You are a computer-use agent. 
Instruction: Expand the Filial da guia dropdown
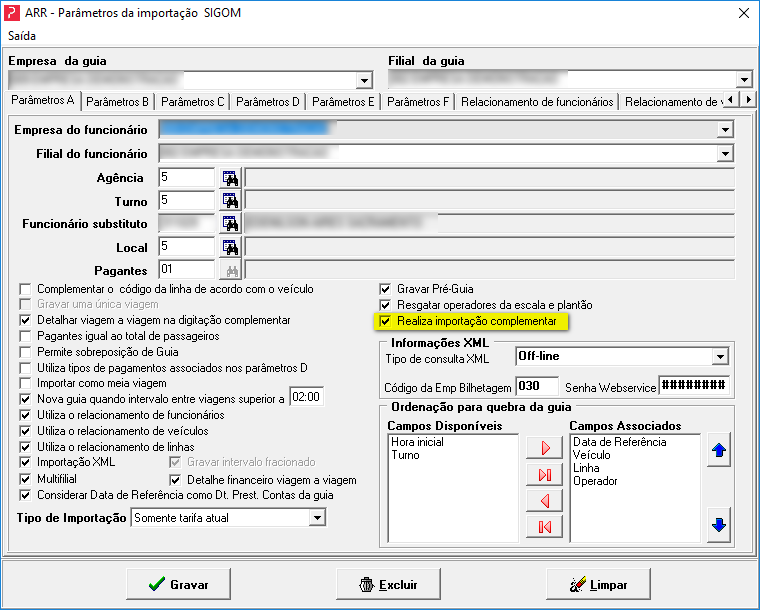coord(744,79)
